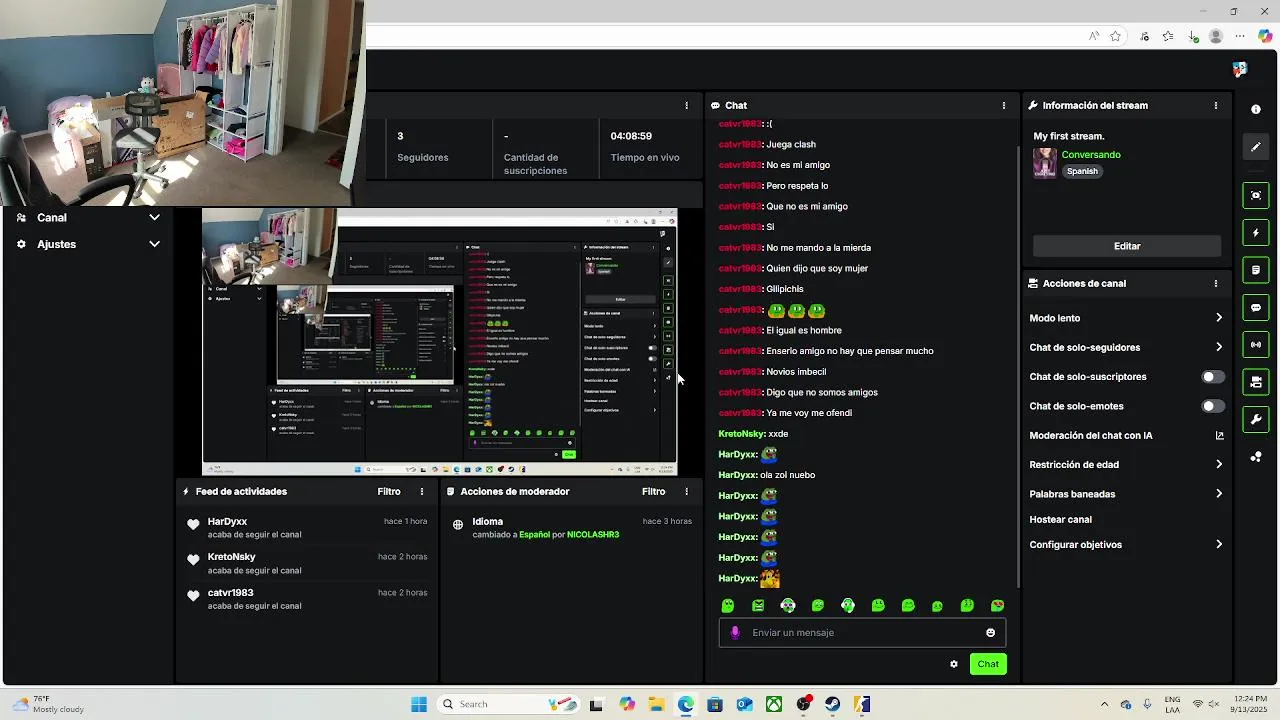Click 'My first stream.' title text

coord(1069,136)
